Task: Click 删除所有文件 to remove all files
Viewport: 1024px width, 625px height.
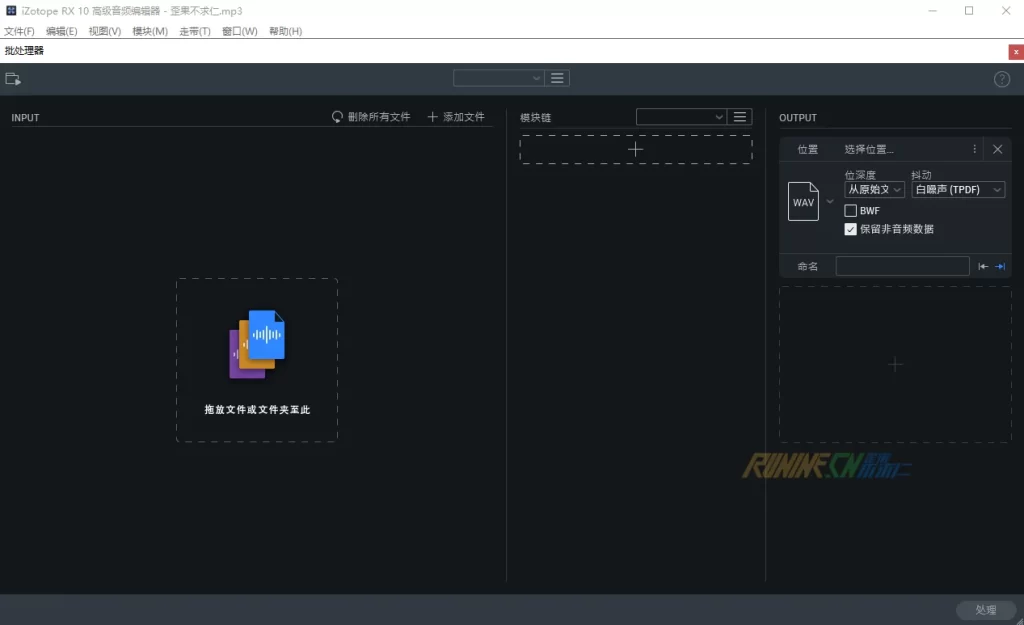Action: coord(371,117)
